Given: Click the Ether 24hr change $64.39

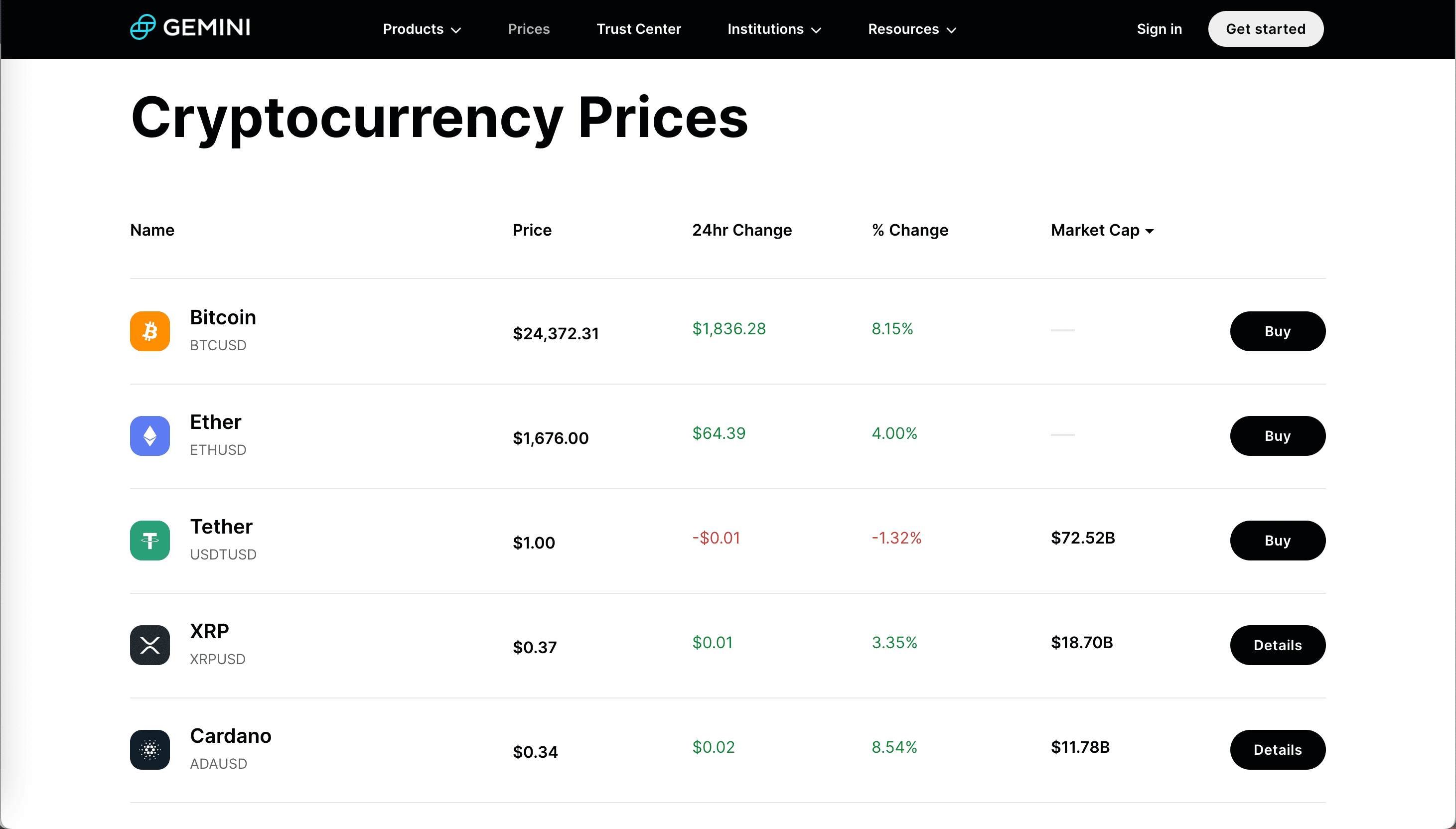Looking at the screenshot, I should pyautogui.click(x=719, y=433).
